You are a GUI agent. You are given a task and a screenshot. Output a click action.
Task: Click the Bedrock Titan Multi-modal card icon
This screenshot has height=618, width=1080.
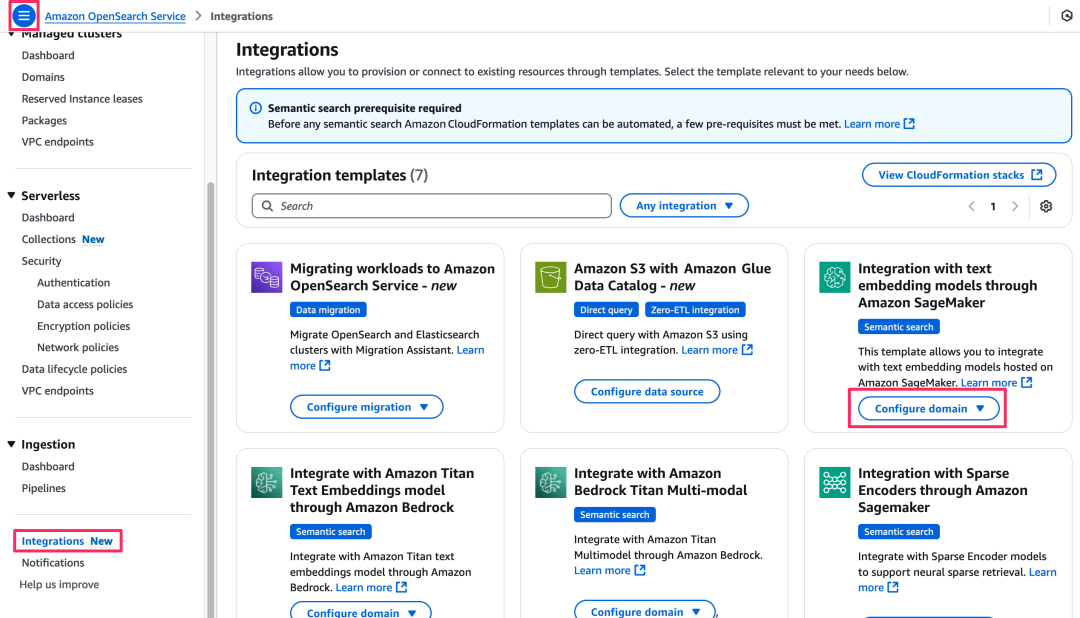click(550, 482)
